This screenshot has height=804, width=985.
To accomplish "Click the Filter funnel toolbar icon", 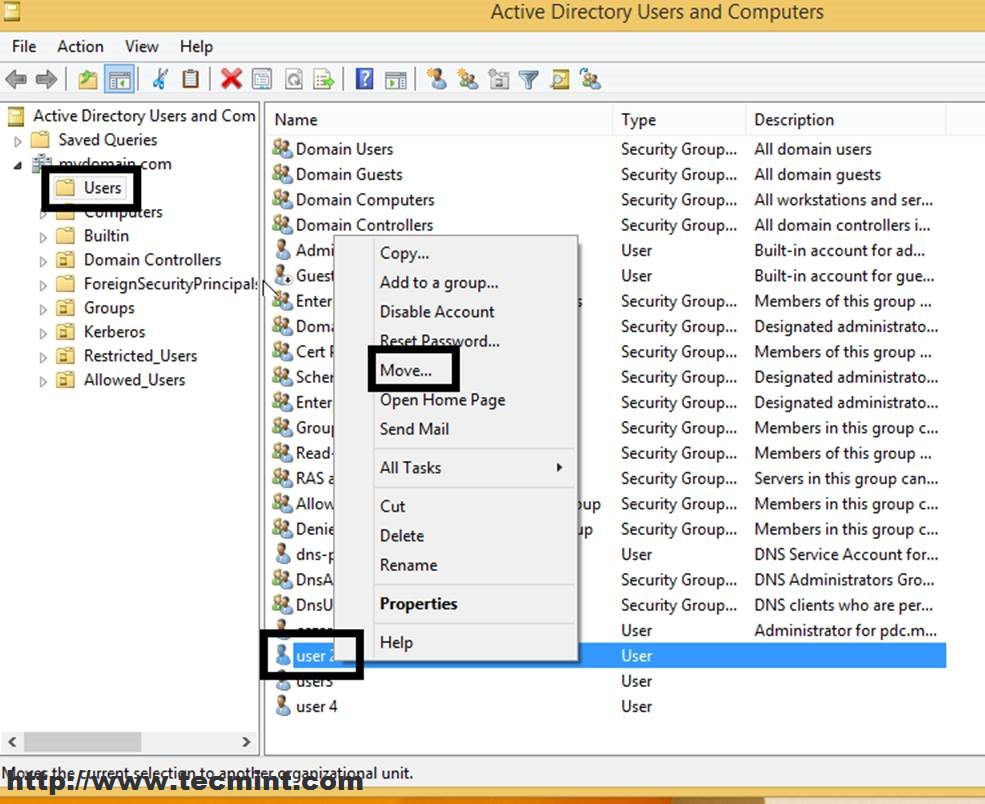I will 528,79.
